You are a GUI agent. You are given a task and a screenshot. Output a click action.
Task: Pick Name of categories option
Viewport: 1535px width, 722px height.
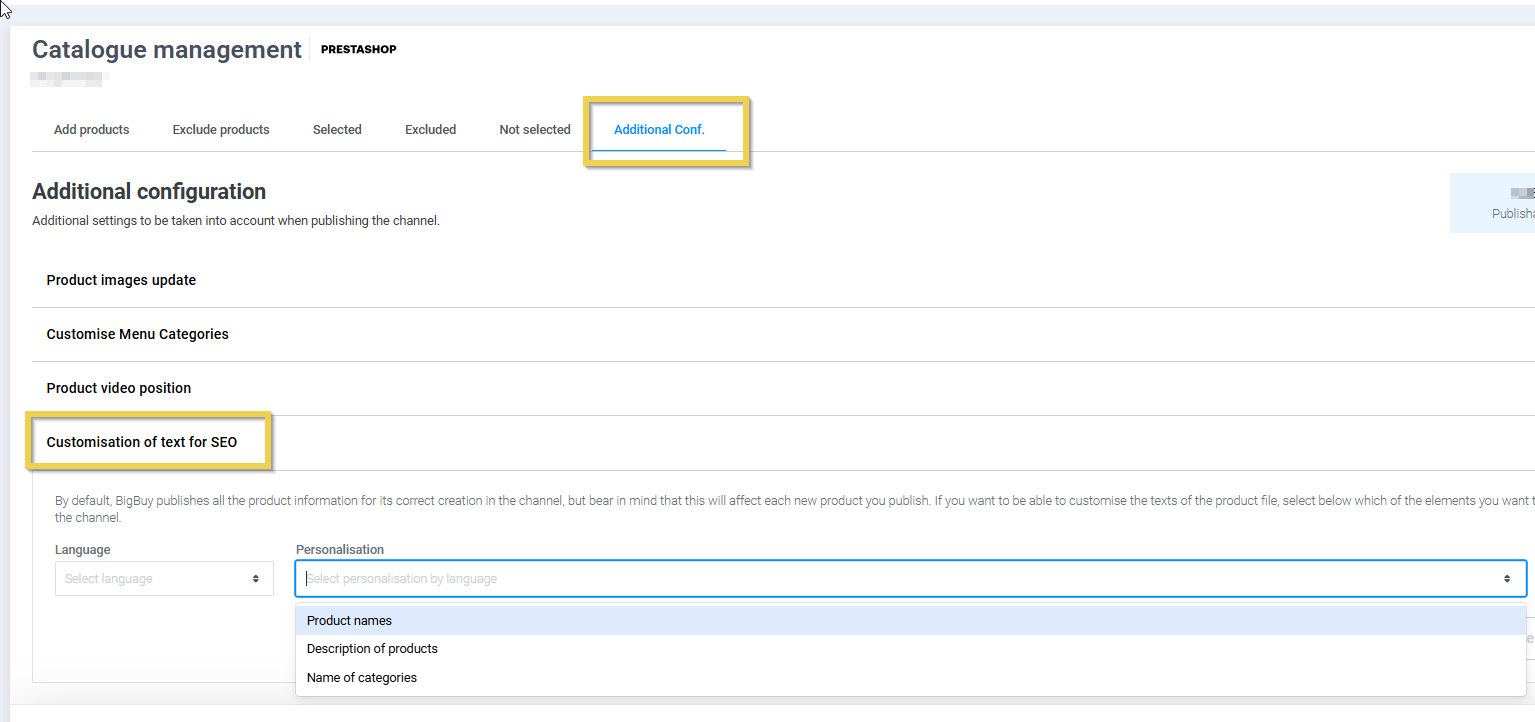click(x=361, y=678)
